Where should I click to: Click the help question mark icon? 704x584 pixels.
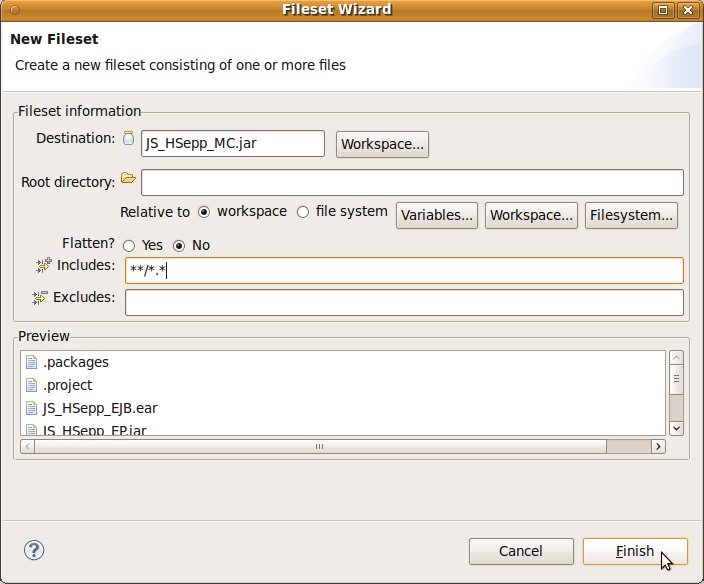[x=34, y=550]
